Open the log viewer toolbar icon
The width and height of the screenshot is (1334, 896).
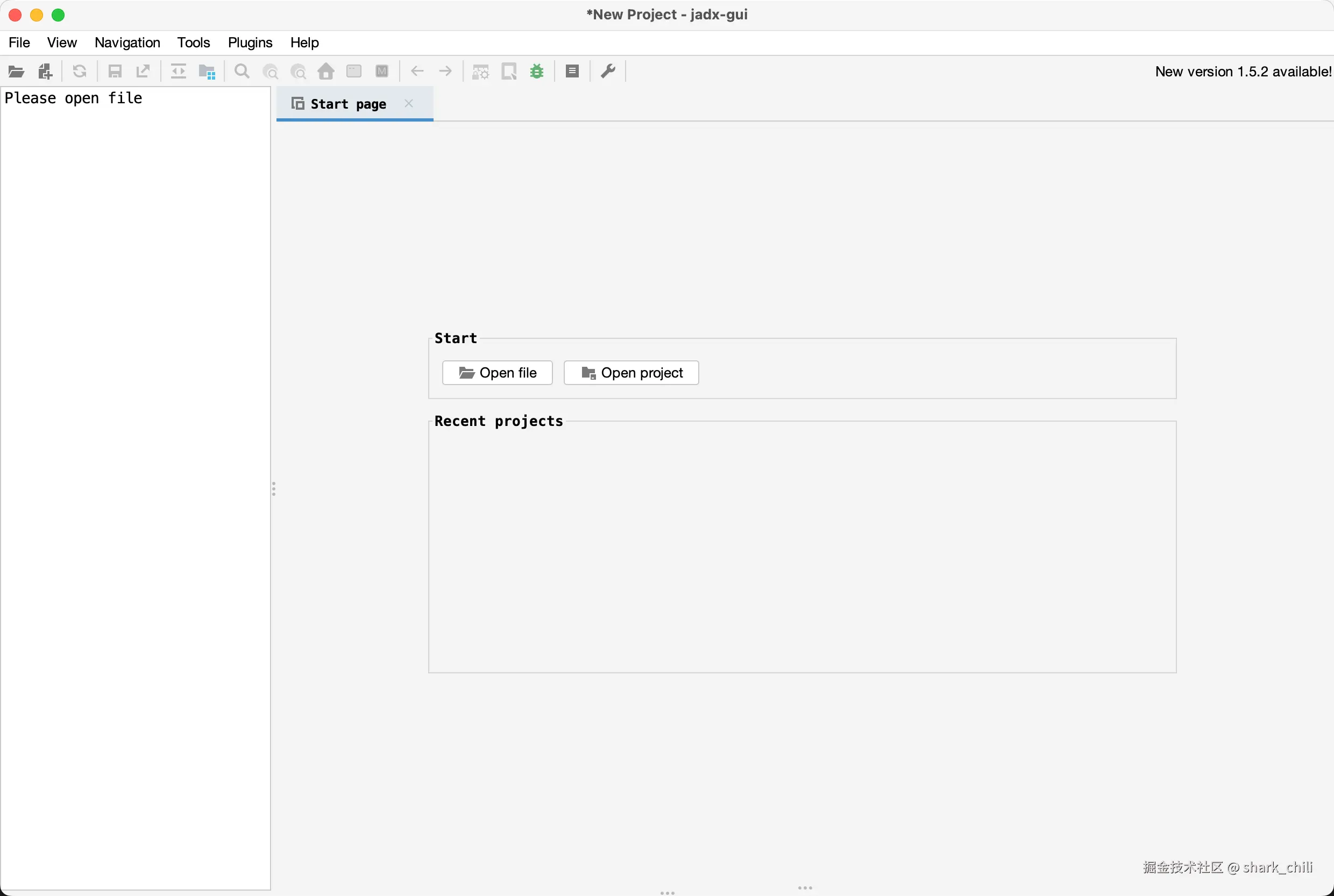coord(572,72)
